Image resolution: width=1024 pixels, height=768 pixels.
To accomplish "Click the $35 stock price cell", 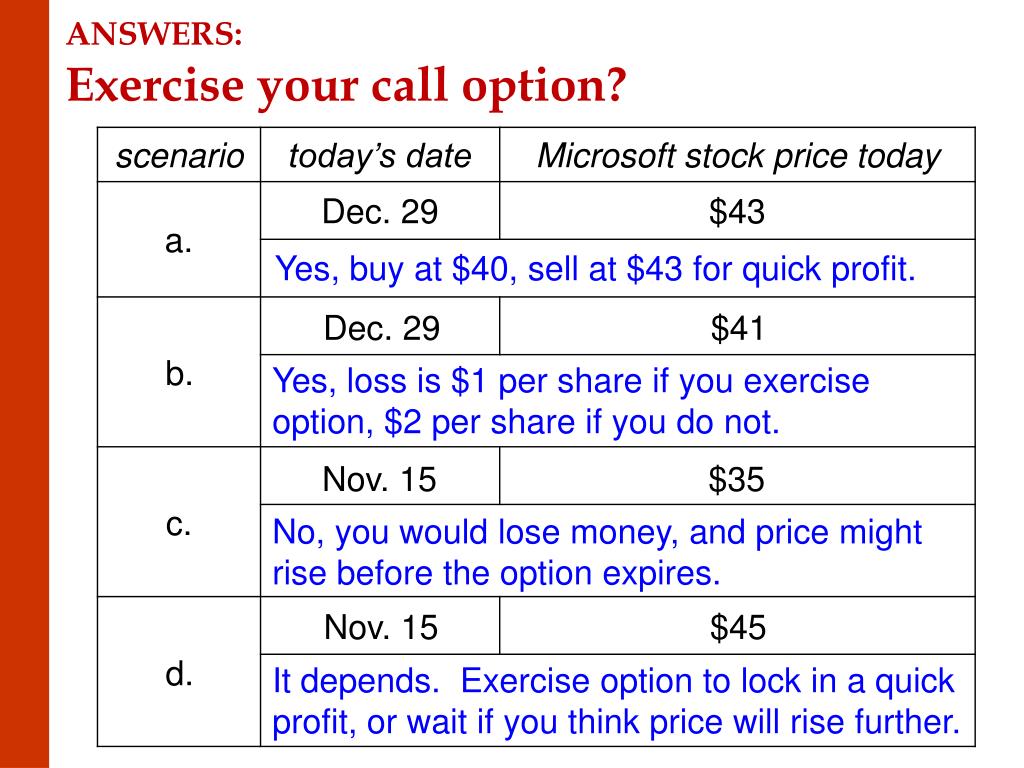I will pos(737,479).
